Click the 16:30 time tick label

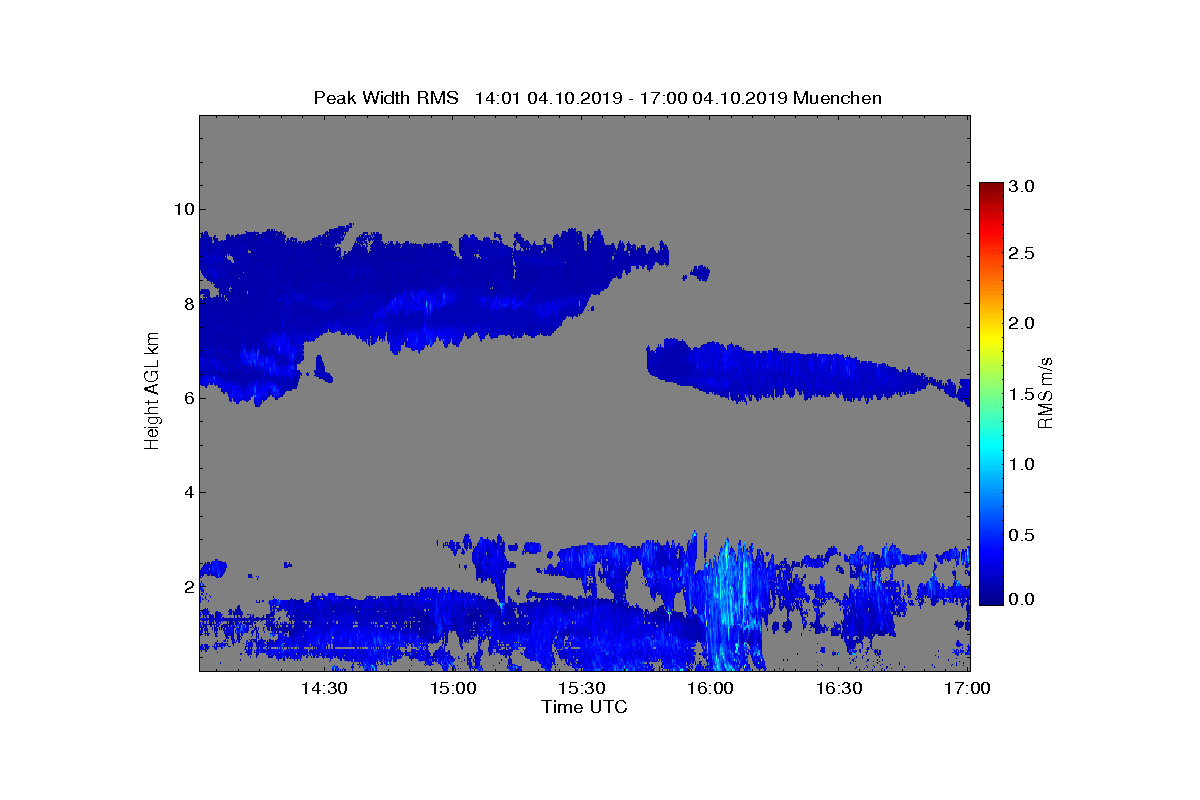point(839,689)
